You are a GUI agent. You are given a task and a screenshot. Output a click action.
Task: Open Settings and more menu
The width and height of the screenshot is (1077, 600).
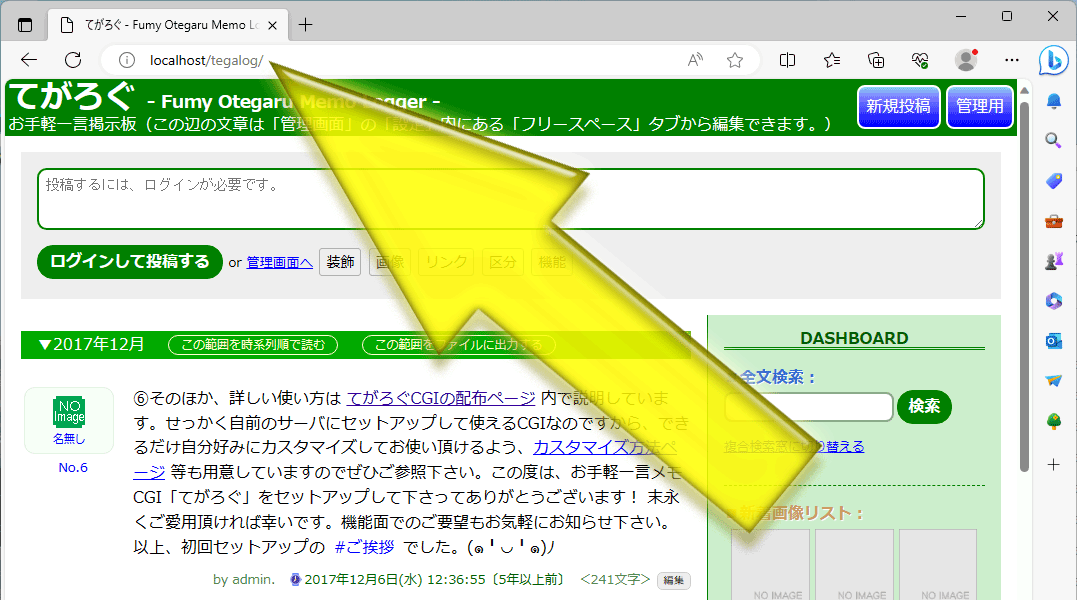pyautogui.click(x=1011, y=60)
